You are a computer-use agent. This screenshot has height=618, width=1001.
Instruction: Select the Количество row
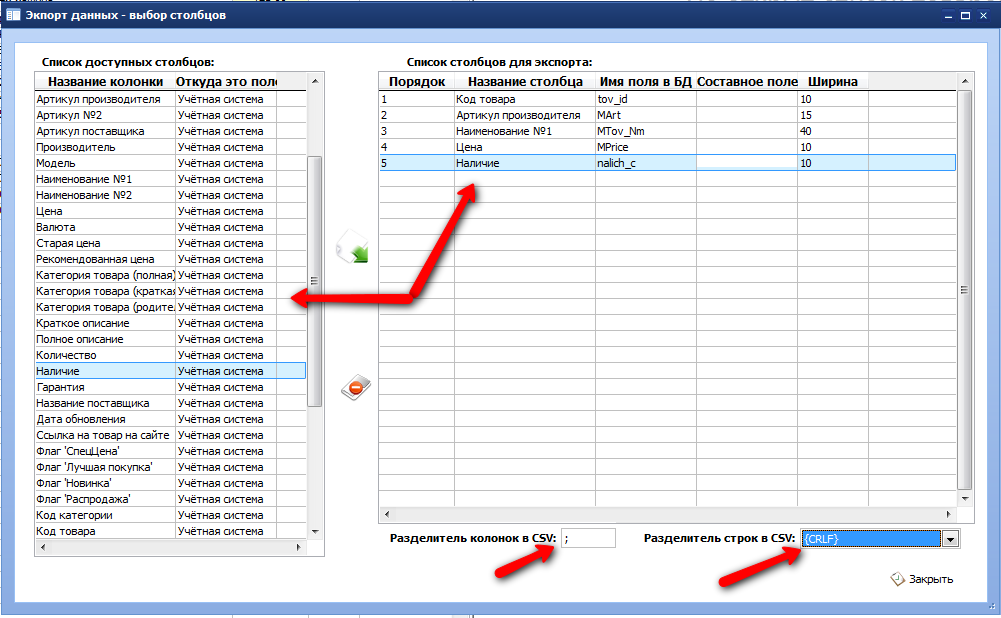coord(170,355)
